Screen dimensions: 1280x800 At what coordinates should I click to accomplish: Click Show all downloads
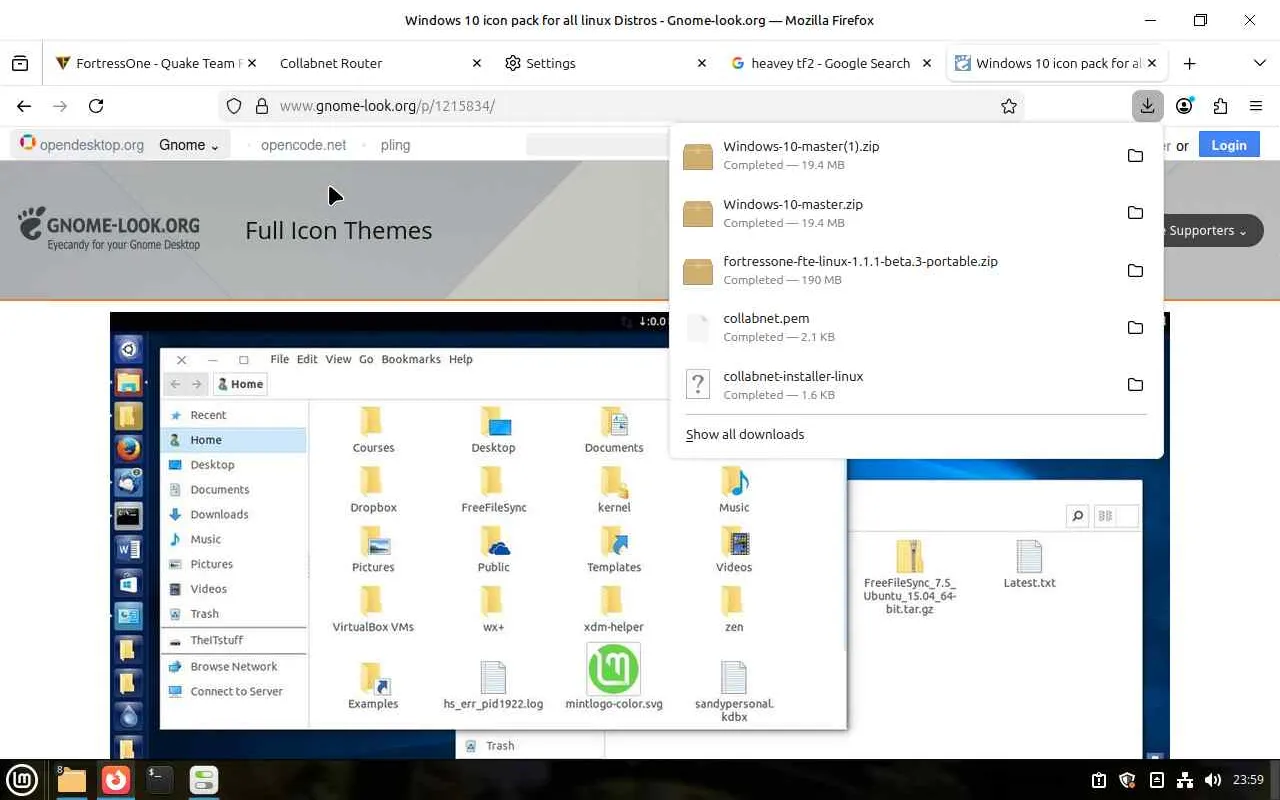745,434
